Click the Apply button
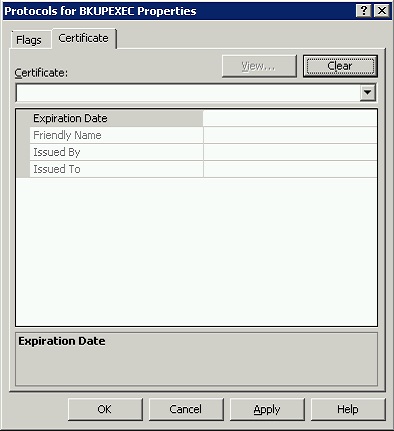The width and height of the screenshot is (394, 431). 267,409
